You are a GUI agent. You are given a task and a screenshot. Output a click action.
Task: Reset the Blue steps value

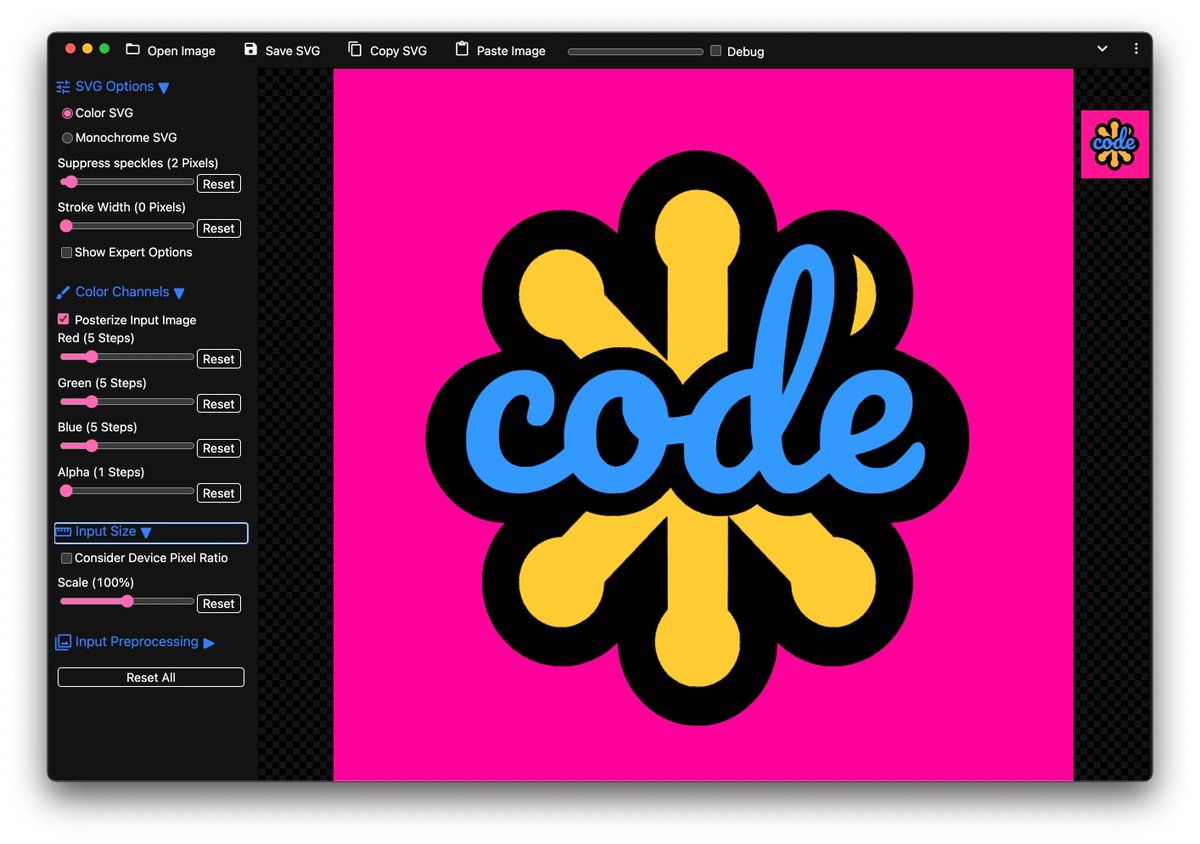(x=219, y=448)
